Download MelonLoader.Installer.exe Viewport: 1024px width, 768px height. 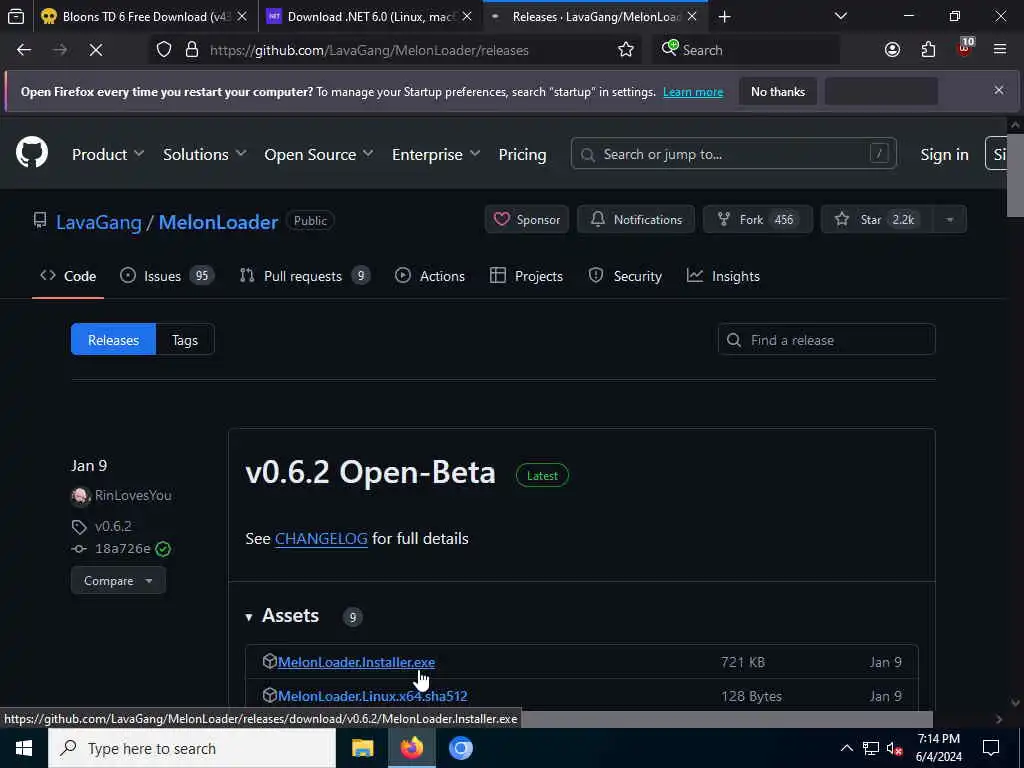(x=356, y=662)
